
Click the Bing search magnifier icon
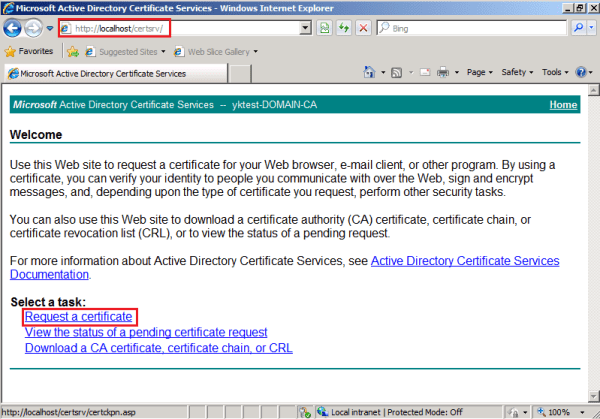point(578,28)
